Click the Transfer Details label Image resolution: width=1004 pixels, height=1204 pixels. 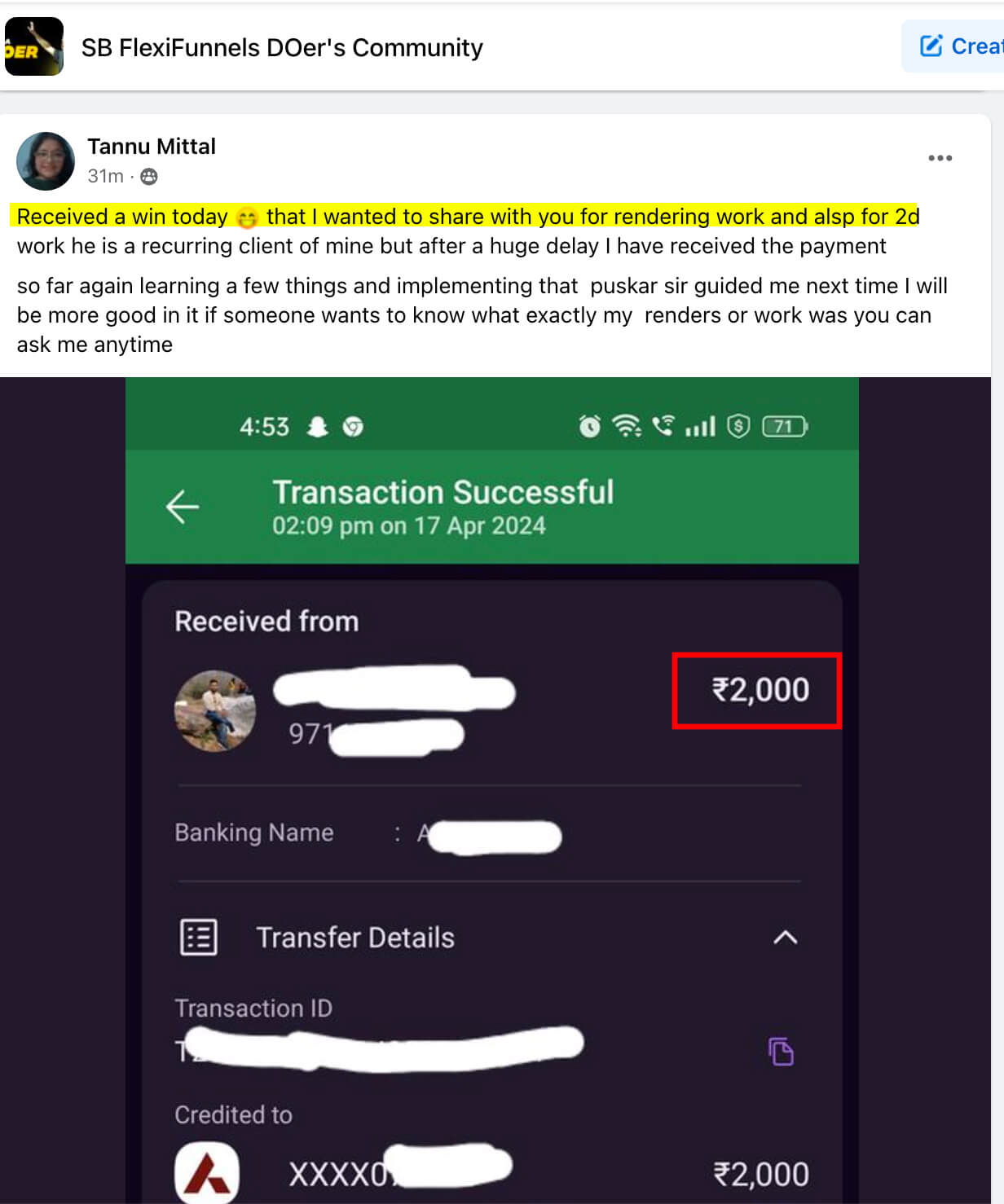click(x=355, y=938)
